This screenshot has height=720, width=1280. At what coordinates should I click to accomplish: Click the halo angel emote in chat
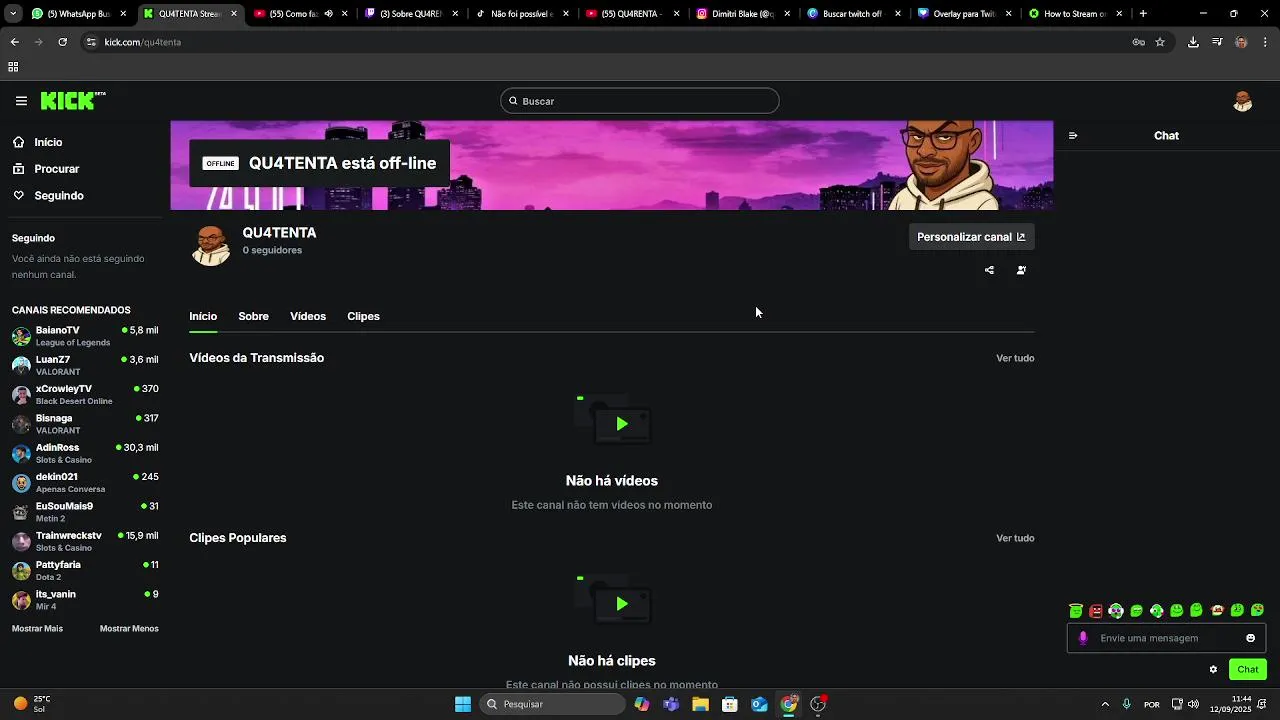pos(1076,610)
